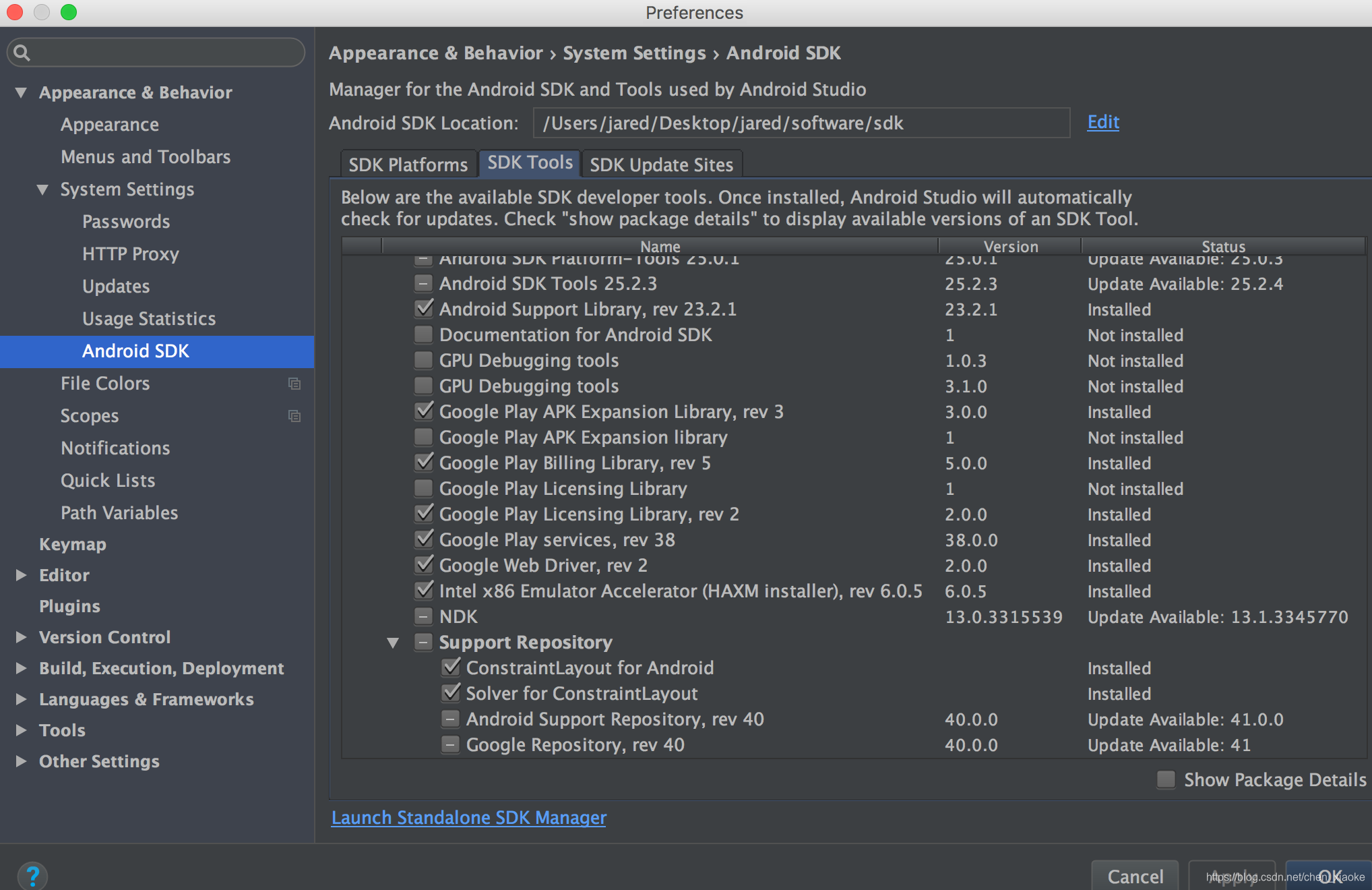
Task: Check GPU Debugging tools version 1.0.3
Action: [423, 360]
